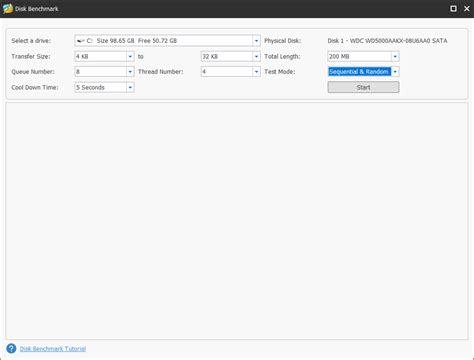Open the Disk Benchmark Tutorial link
This screenshot has width=474, height=360.
(53, 349)
